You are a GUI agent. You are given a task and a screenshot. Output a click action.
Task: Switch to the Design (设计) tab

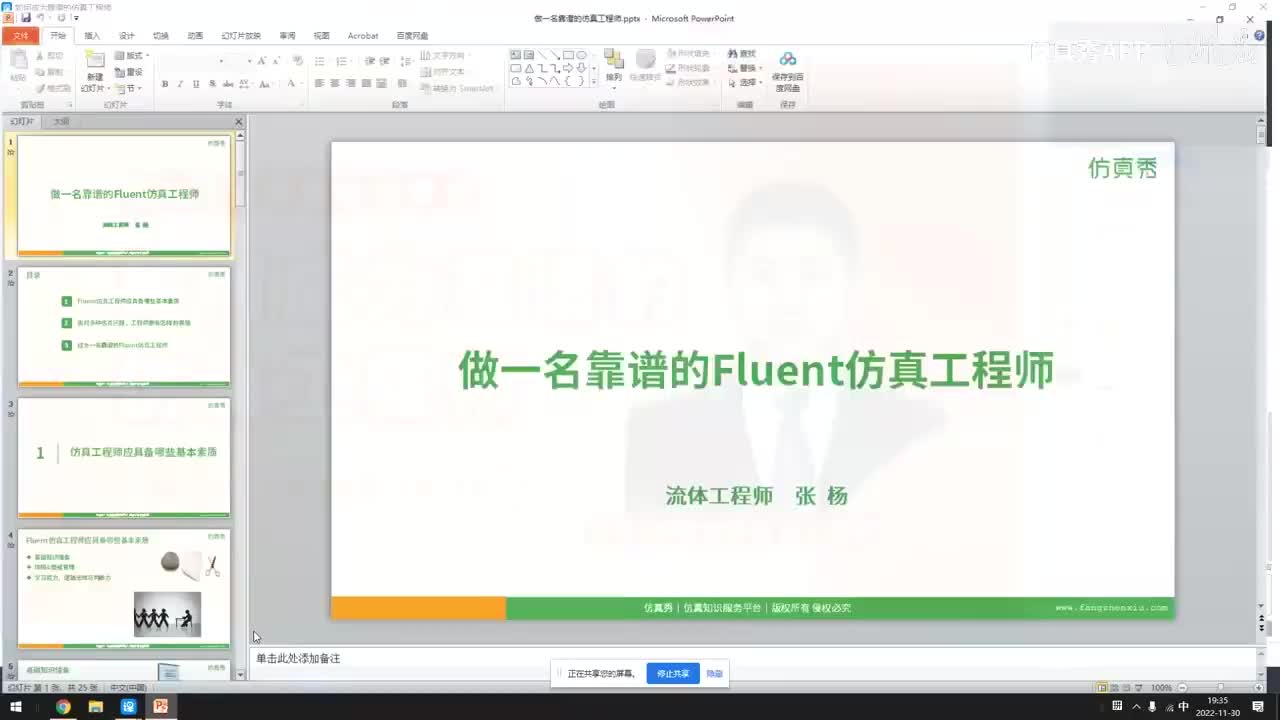(127, 35)
